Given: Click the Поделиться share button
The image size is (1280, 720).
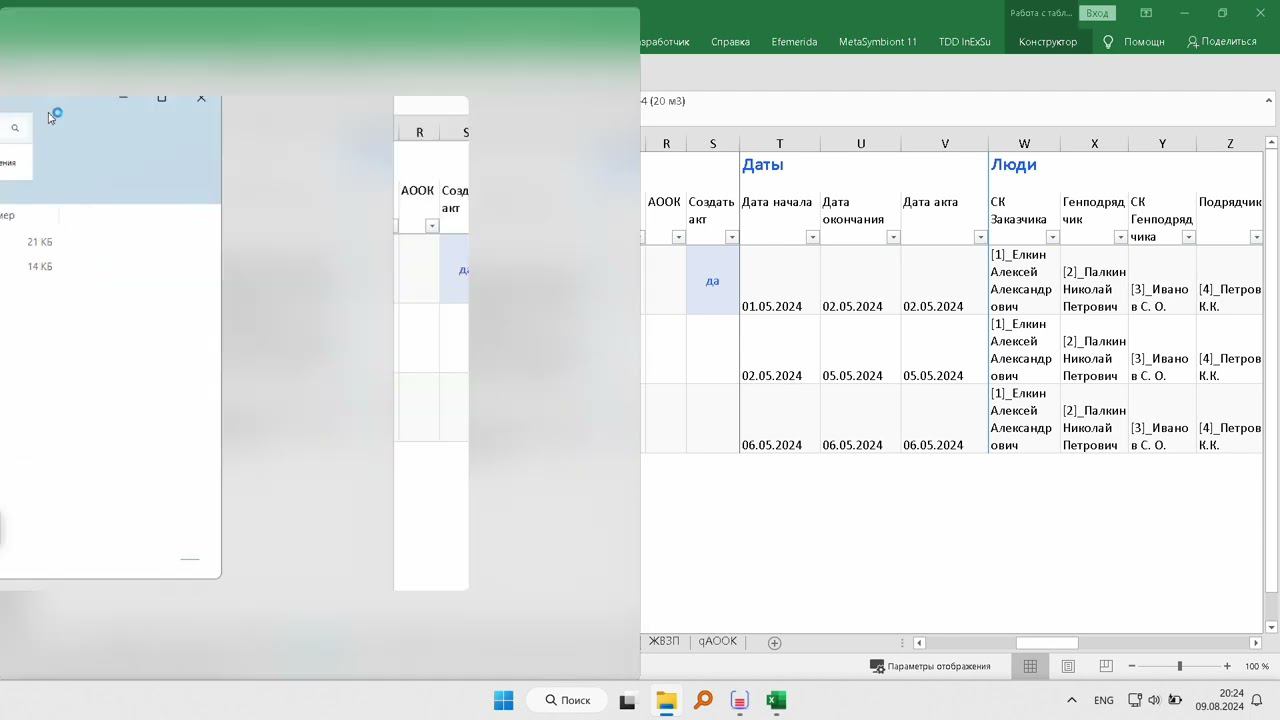Looking at the screenshot, I should [1221, 42].
